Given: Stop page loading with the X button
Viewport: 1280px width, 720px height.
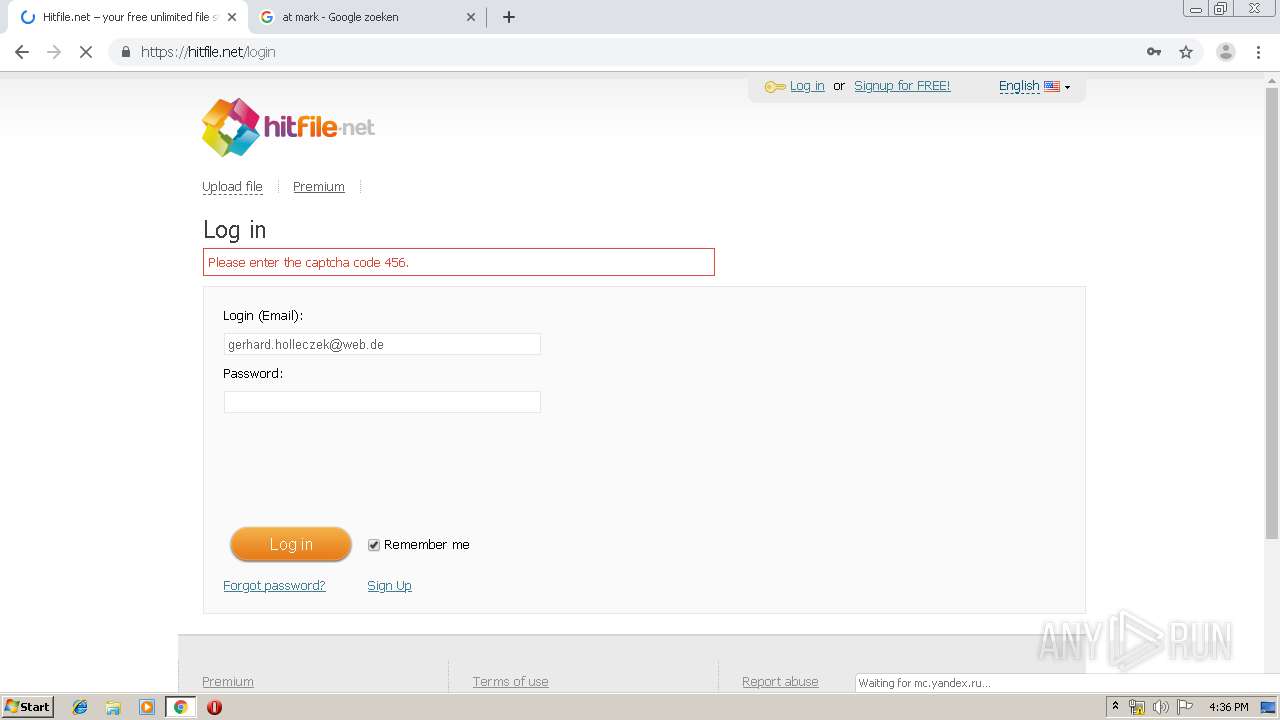Looking at the screenshot, I should (86, 52).
